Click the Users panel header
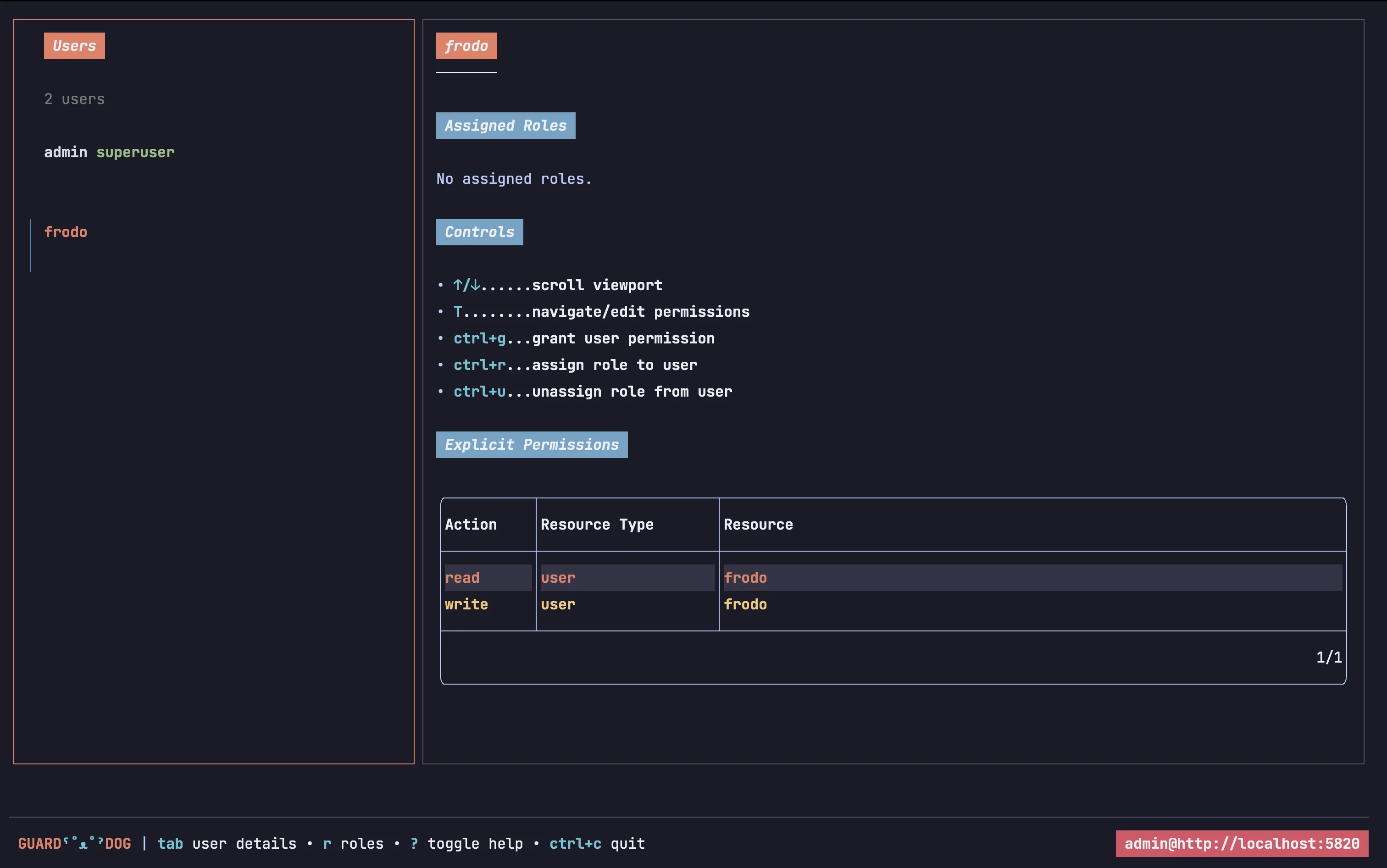Viewport: 1387px width, 868px height. point(74,46)
